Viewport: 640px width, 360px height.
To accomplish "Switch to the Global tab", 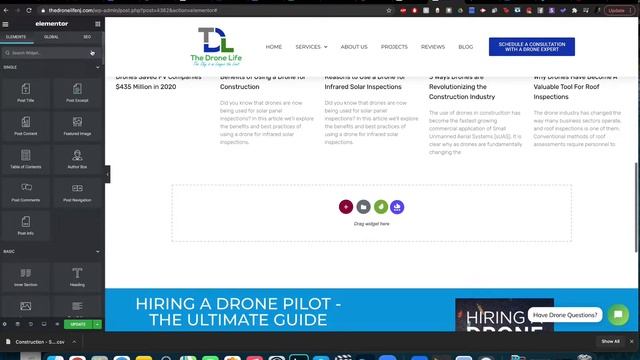I will (x=51, y=37).
